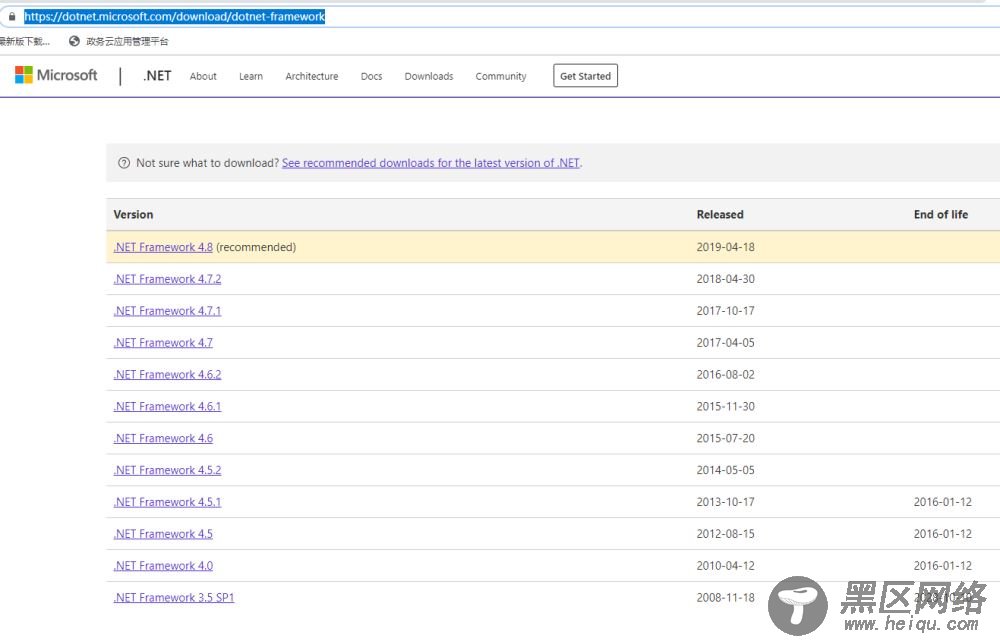Click the end of life date for .NET Framework 4.5.1
1000x641 pixels.
tap(943, 502)
